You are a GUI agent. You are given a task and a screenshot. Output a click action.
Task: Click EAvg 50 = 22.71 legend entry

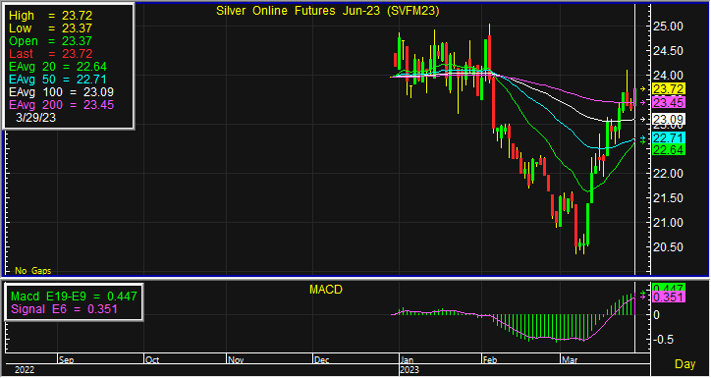pyautogui.click(x=58, y=80)
